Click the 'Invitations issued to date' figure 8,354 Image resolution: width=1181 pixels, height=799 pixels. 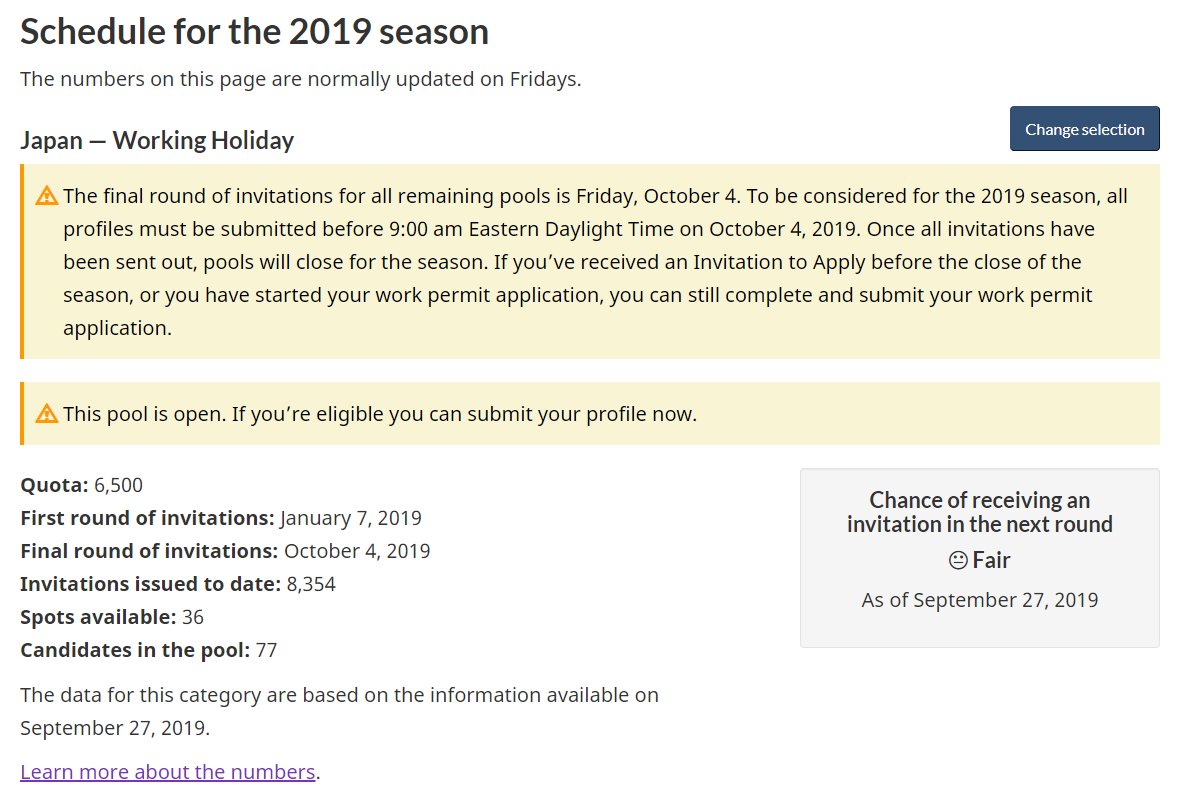click(x=311, y=584)
